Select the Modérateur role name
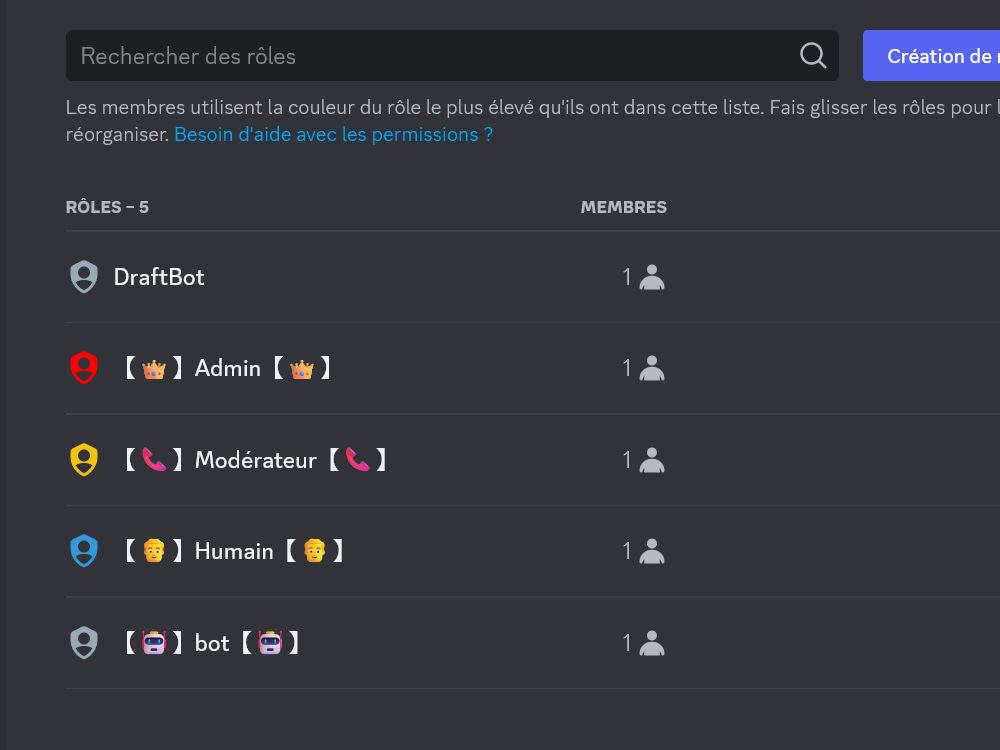The height and width of the screenshot is (750, 1000). click(x=255, y=460)
